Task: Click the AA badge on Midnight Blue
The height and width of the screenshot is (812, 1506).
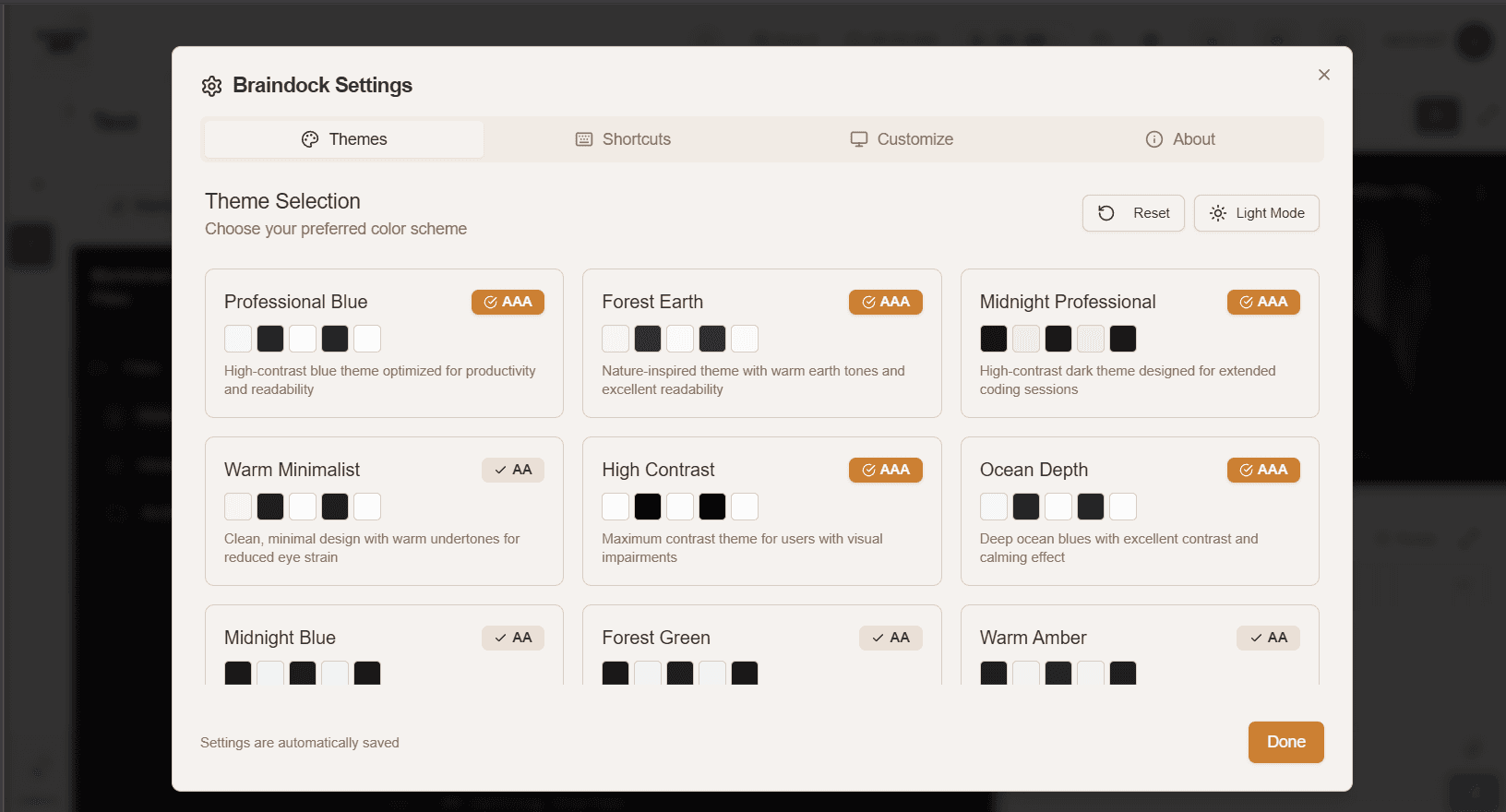Action: click(513, 638)
